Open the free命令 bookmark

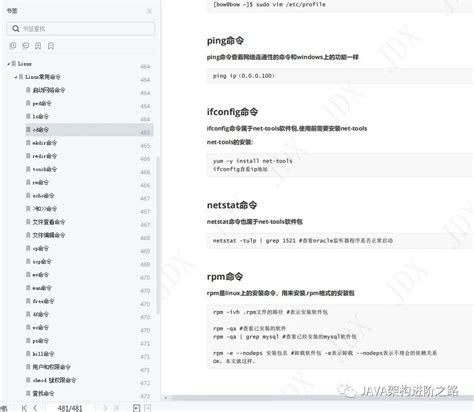coord(43,301)
